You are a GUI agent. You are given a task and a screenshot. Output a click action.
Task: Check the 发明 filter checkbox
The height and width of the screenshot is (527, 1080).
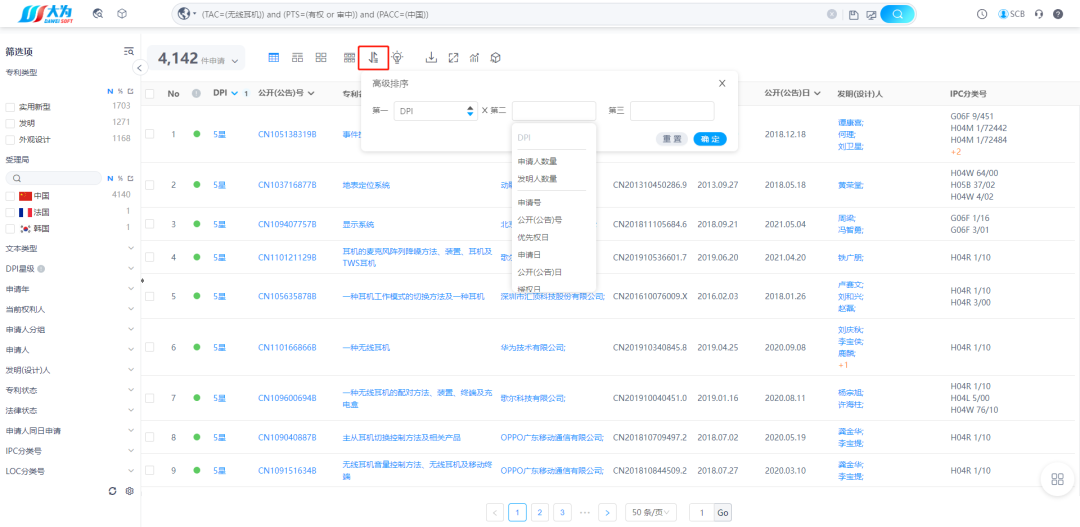[x=10, y=123]
